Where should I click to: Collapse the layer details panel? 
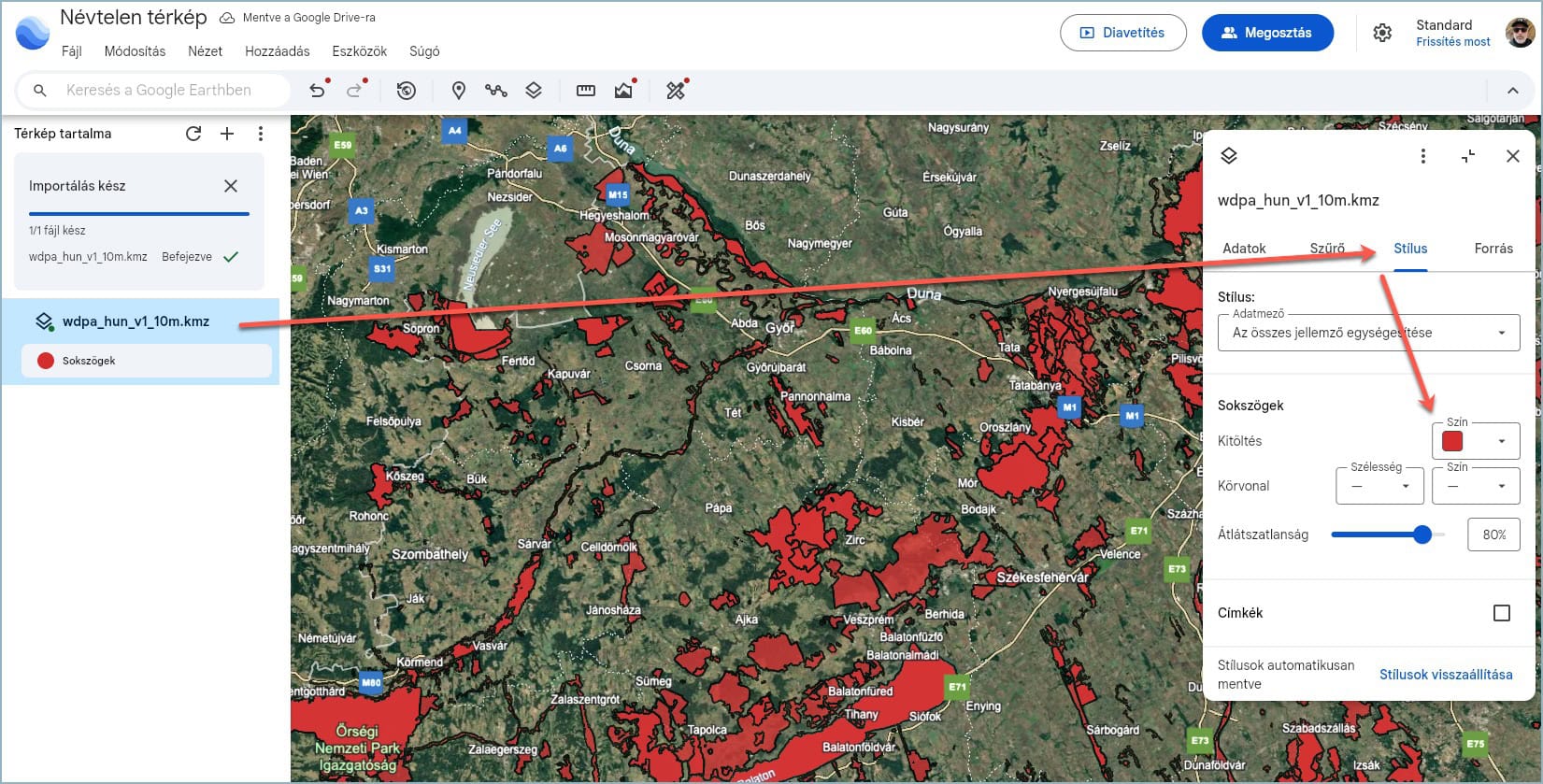1468,156
